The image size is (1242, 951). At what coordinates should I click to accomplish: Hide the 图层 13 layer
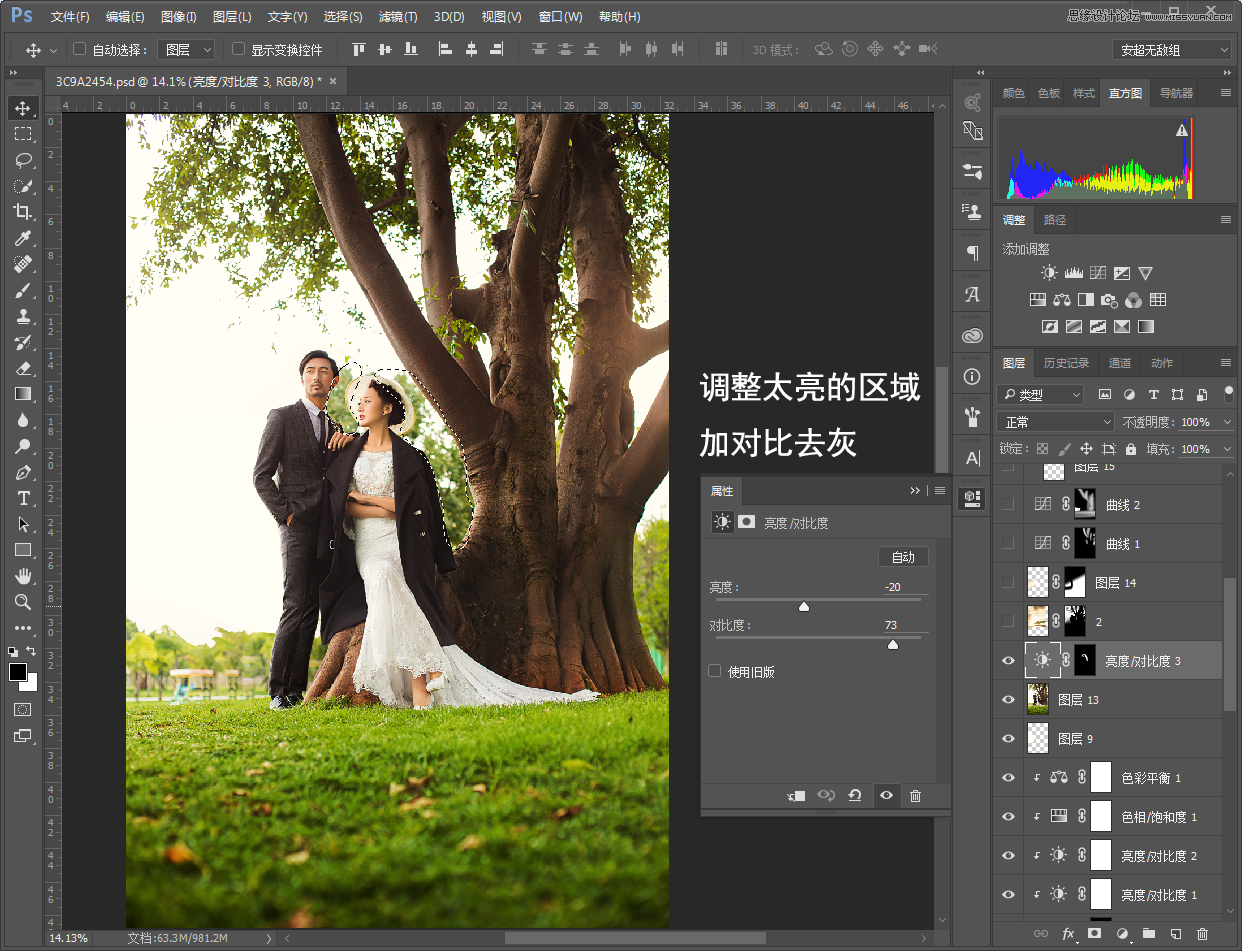tap(1008, 699)
